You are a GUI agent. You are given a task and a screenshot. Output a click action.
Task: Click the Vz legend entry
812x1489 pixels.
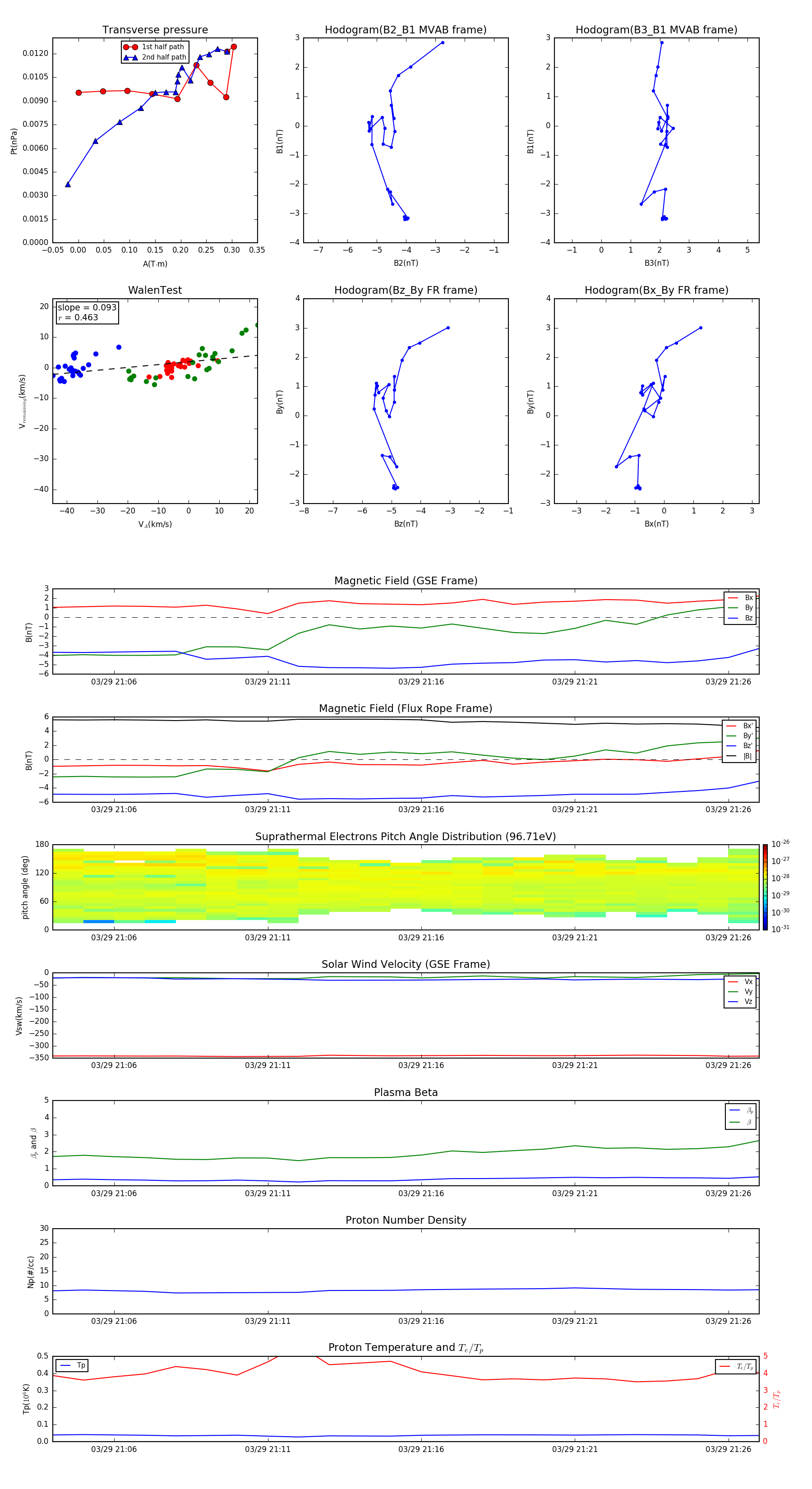tap(740, 1001)
